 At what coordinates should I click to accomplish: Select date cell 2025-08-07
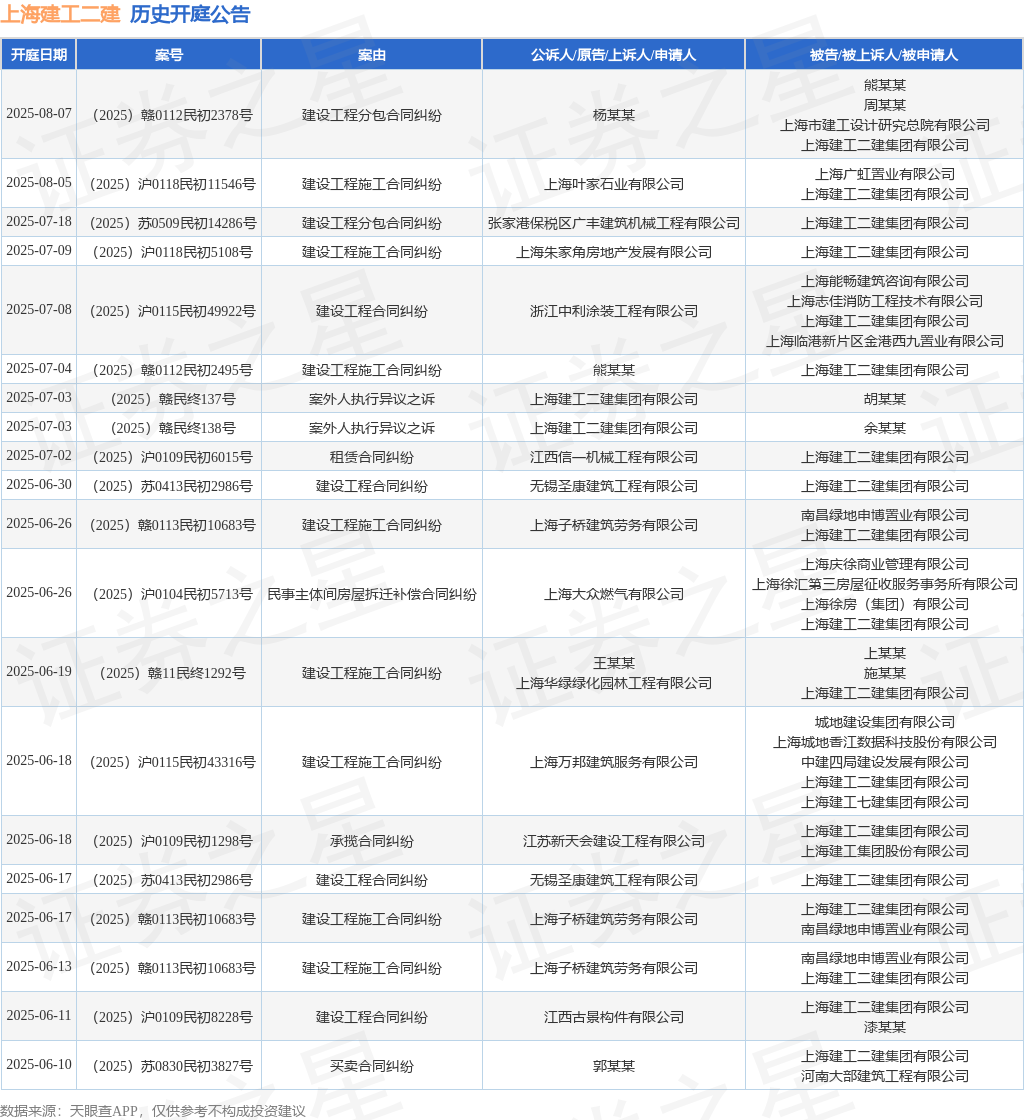tap(39, 114)
